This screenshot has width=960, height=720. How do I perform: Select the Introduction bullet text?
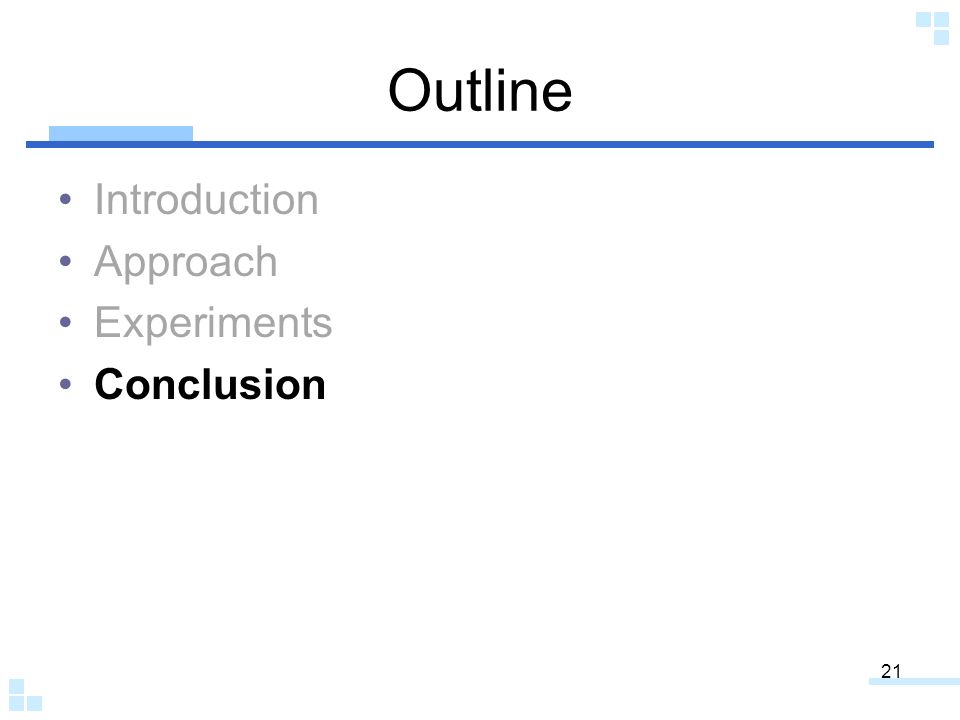[x=206, y=200]
